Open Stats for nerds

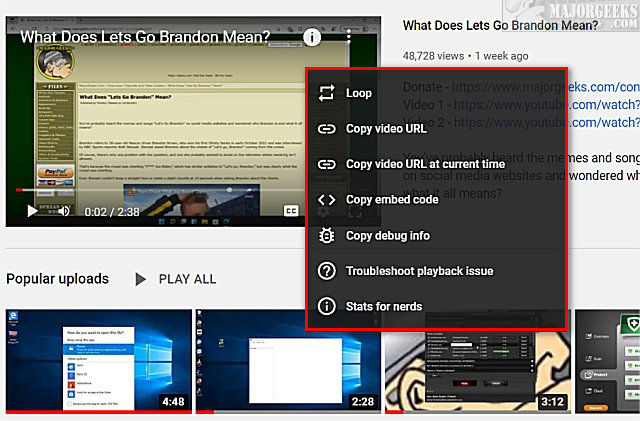coord(436,306)
